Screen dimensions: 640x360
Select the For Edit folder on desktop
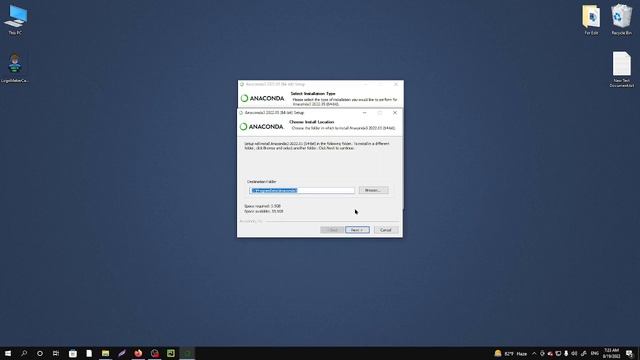(591, 20)
